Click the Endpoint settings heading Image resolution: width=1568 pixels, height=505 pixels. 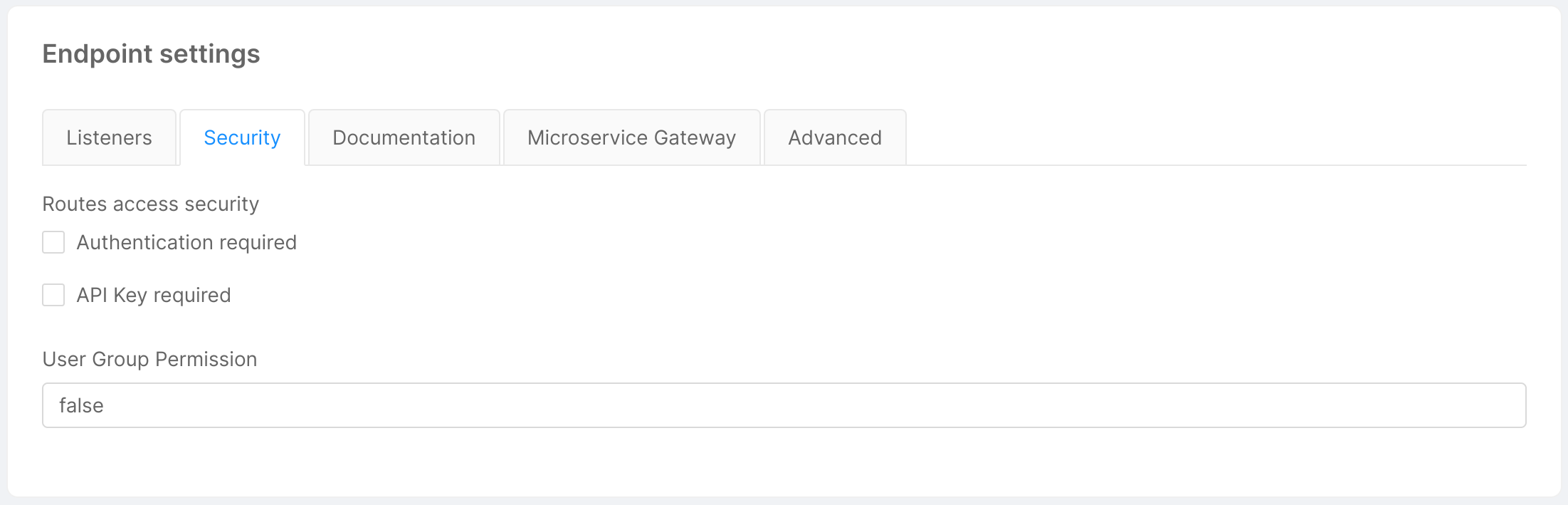click(x=151, y=53)
